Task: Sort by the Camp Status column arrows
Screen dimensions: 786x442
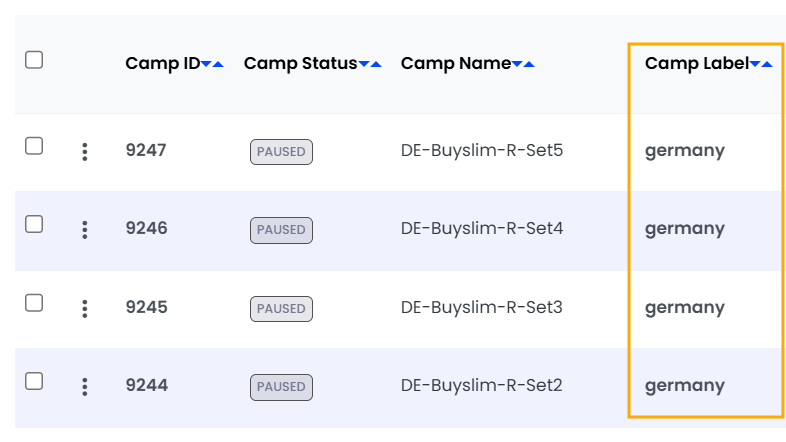Action: pyautogui.click(x=370, y=64)
